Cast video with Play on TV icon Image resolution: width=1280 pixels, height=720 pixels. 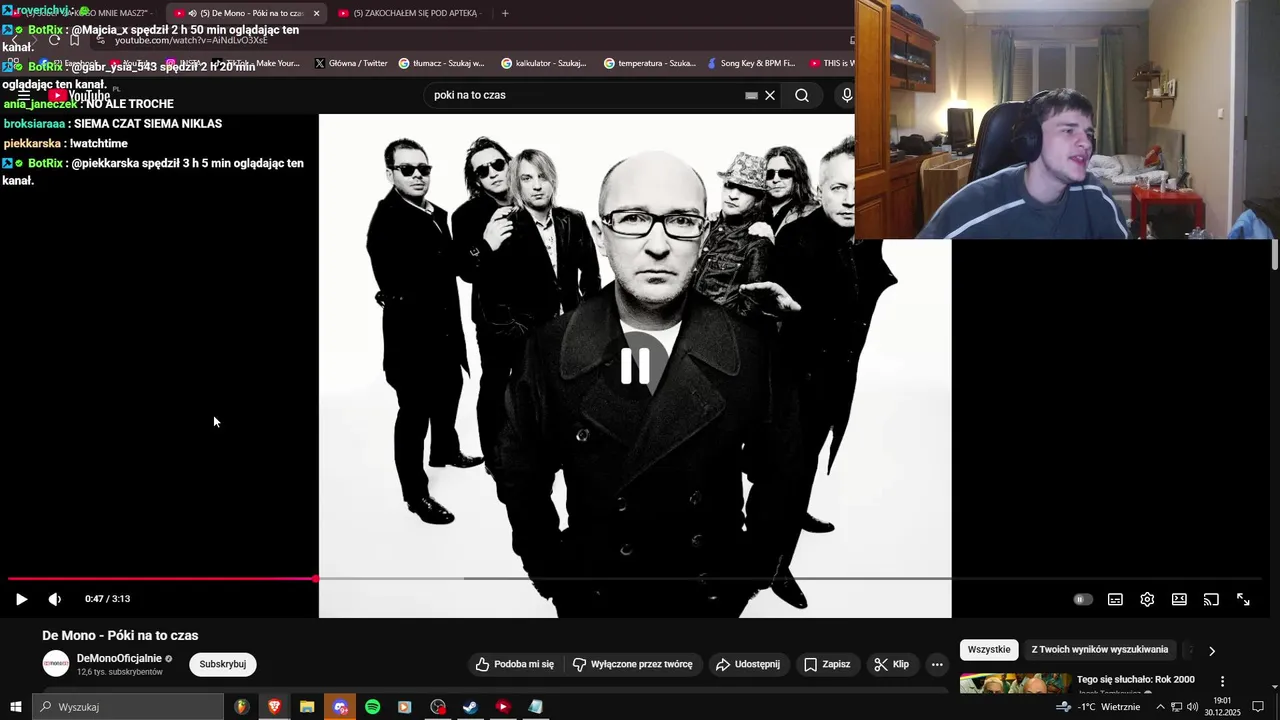click(1211, 599)
